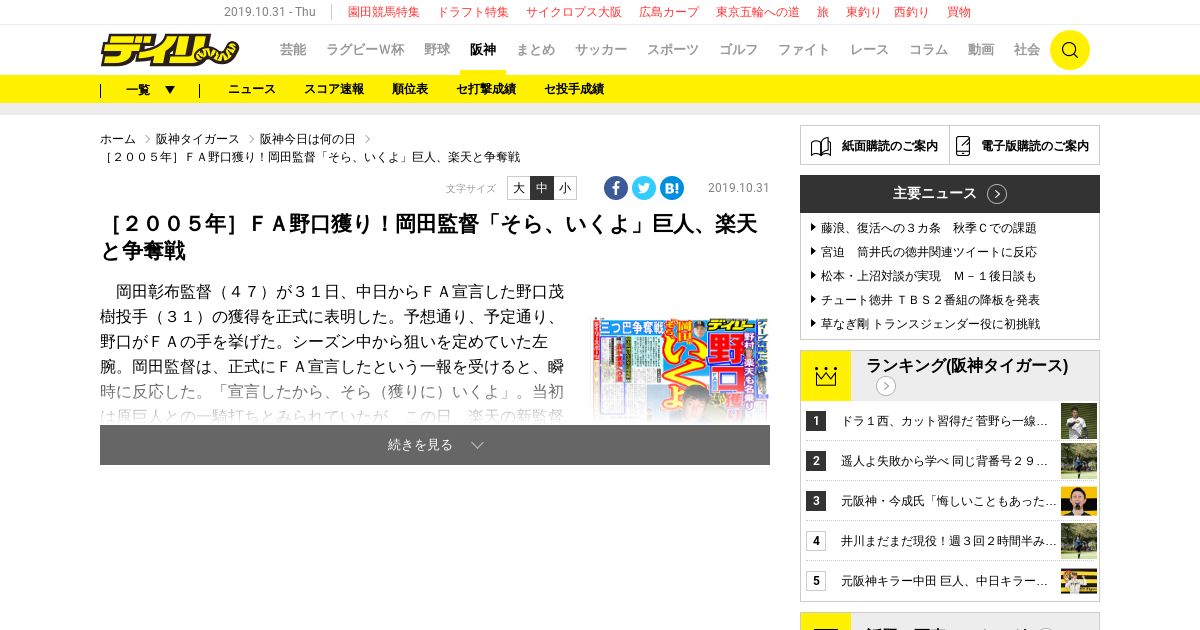Open セ打撃成績 in yellow submenu
1200x630 pixels.
tap(486, 89)
